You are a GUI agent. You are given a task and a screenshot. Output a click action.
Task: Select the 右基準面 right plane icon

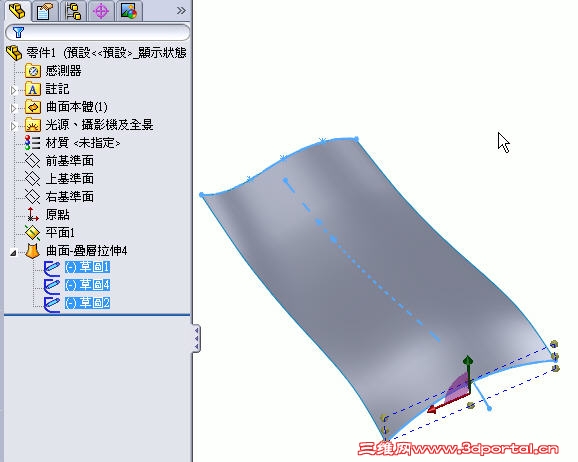coord(32,197)
